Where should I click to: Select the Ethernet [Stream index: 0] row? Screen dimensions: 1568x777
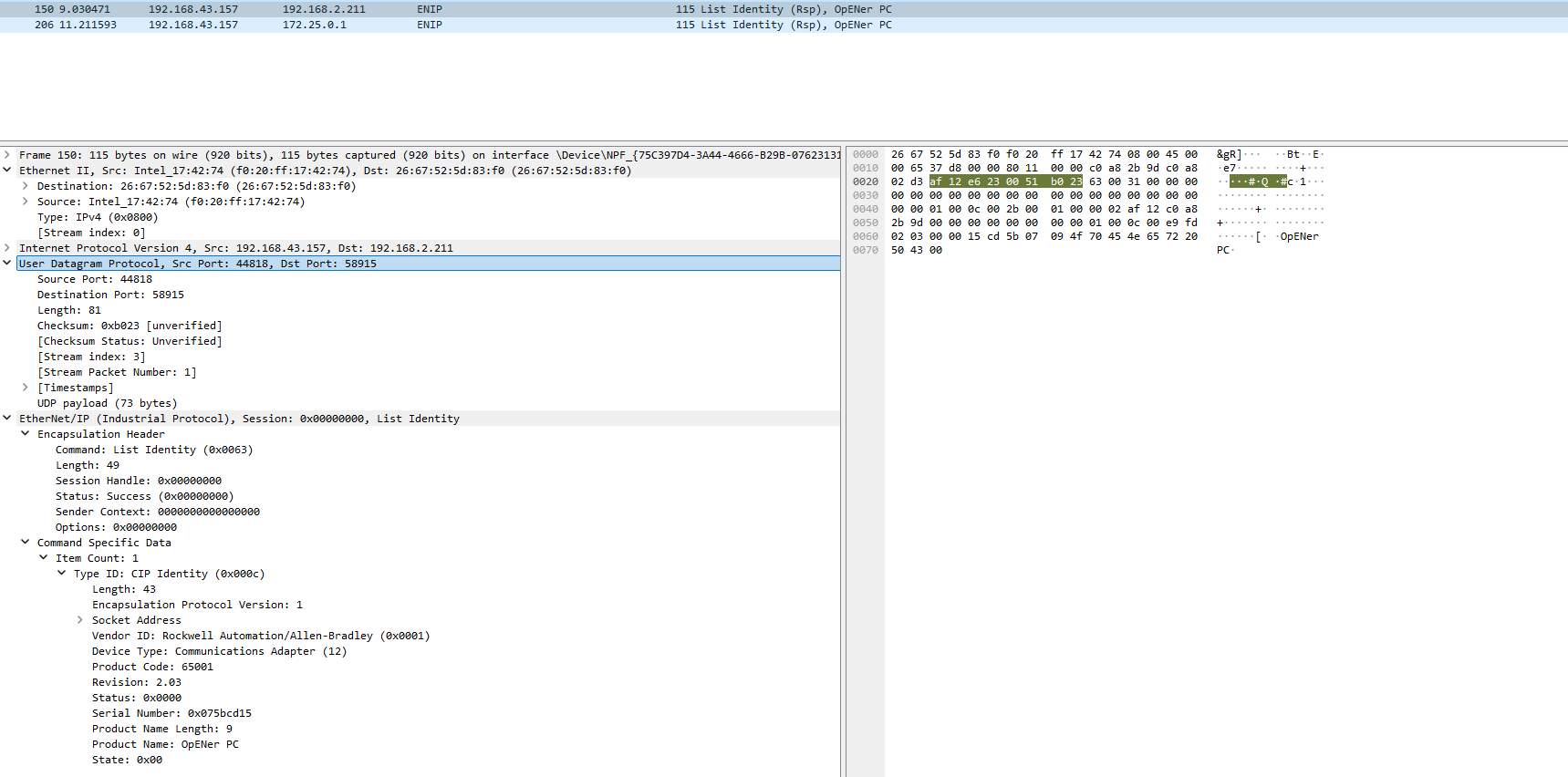click(x=91, y=233)
